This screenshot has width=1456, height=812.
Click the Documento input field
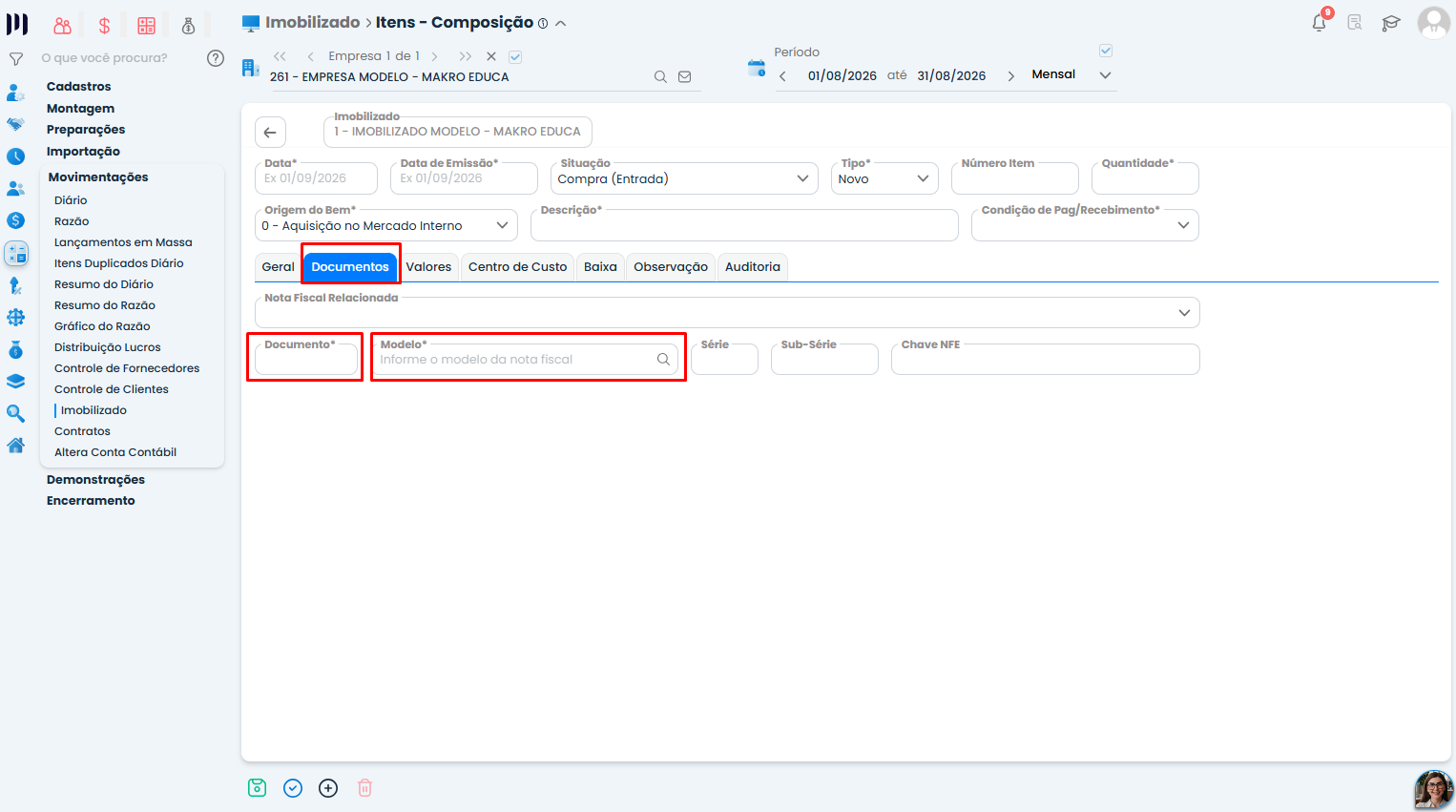306,359
